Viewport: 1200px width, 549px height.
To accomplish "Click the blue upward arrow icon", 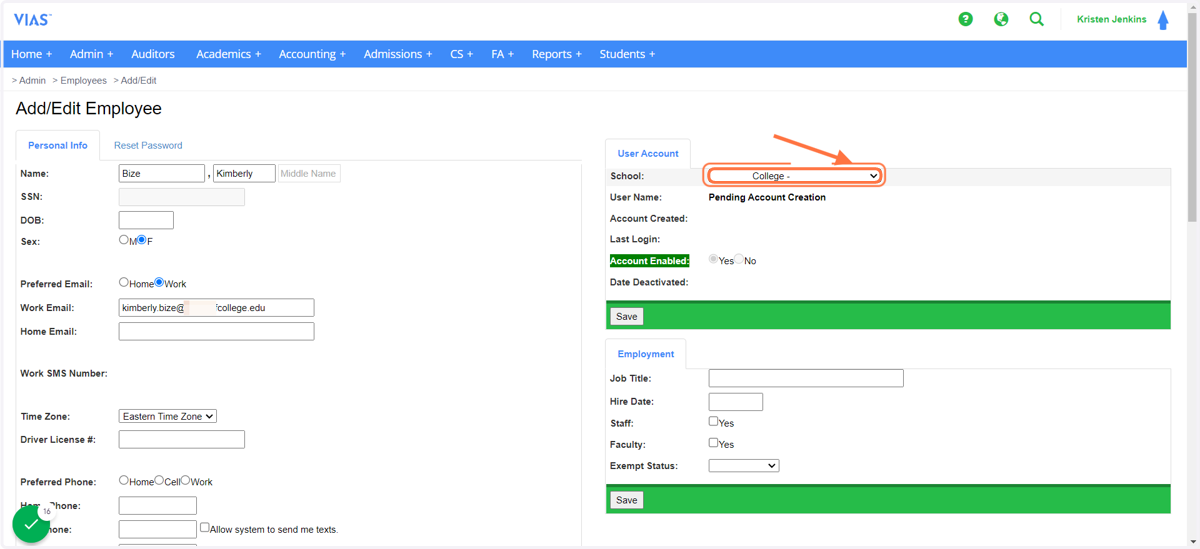I will [1163, 20].
